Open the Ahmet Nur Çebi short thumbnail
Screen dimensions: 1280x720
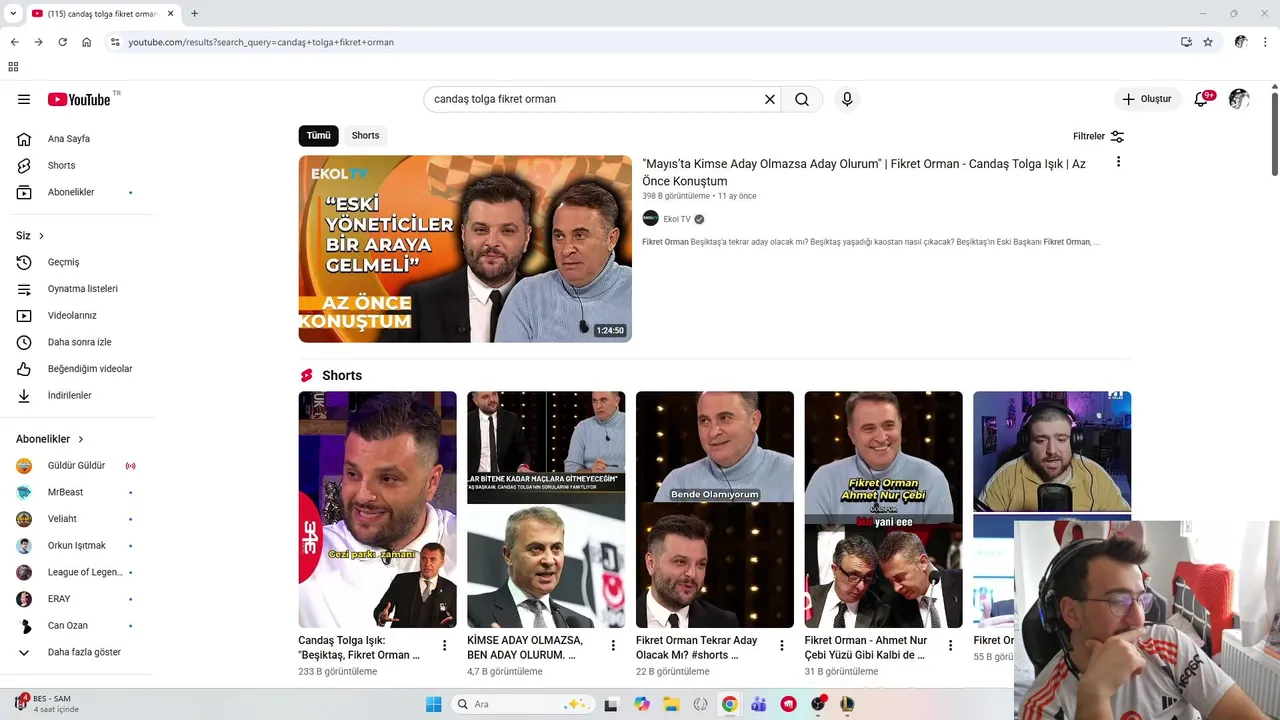[x=884, y=509]
